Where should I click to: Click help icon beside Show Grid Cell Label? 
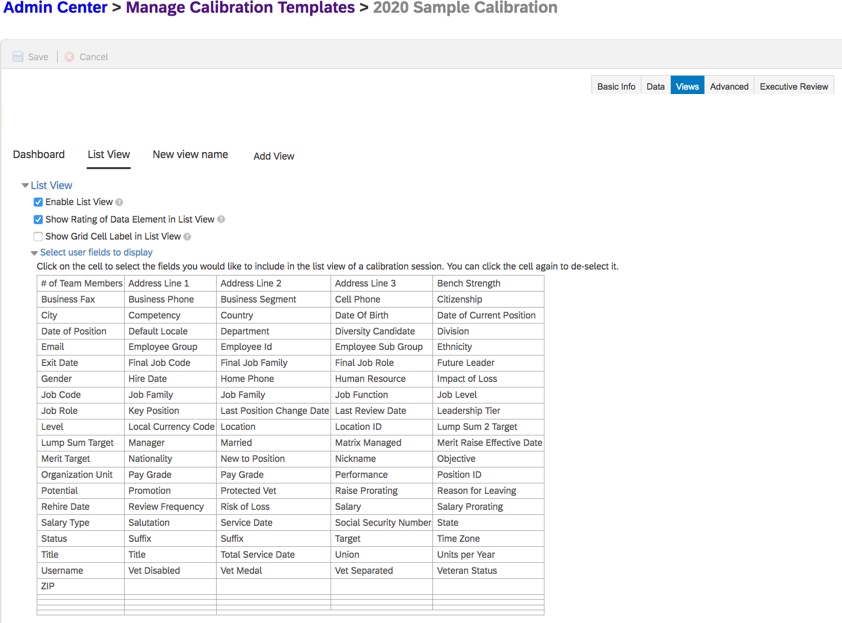[187, 237]
